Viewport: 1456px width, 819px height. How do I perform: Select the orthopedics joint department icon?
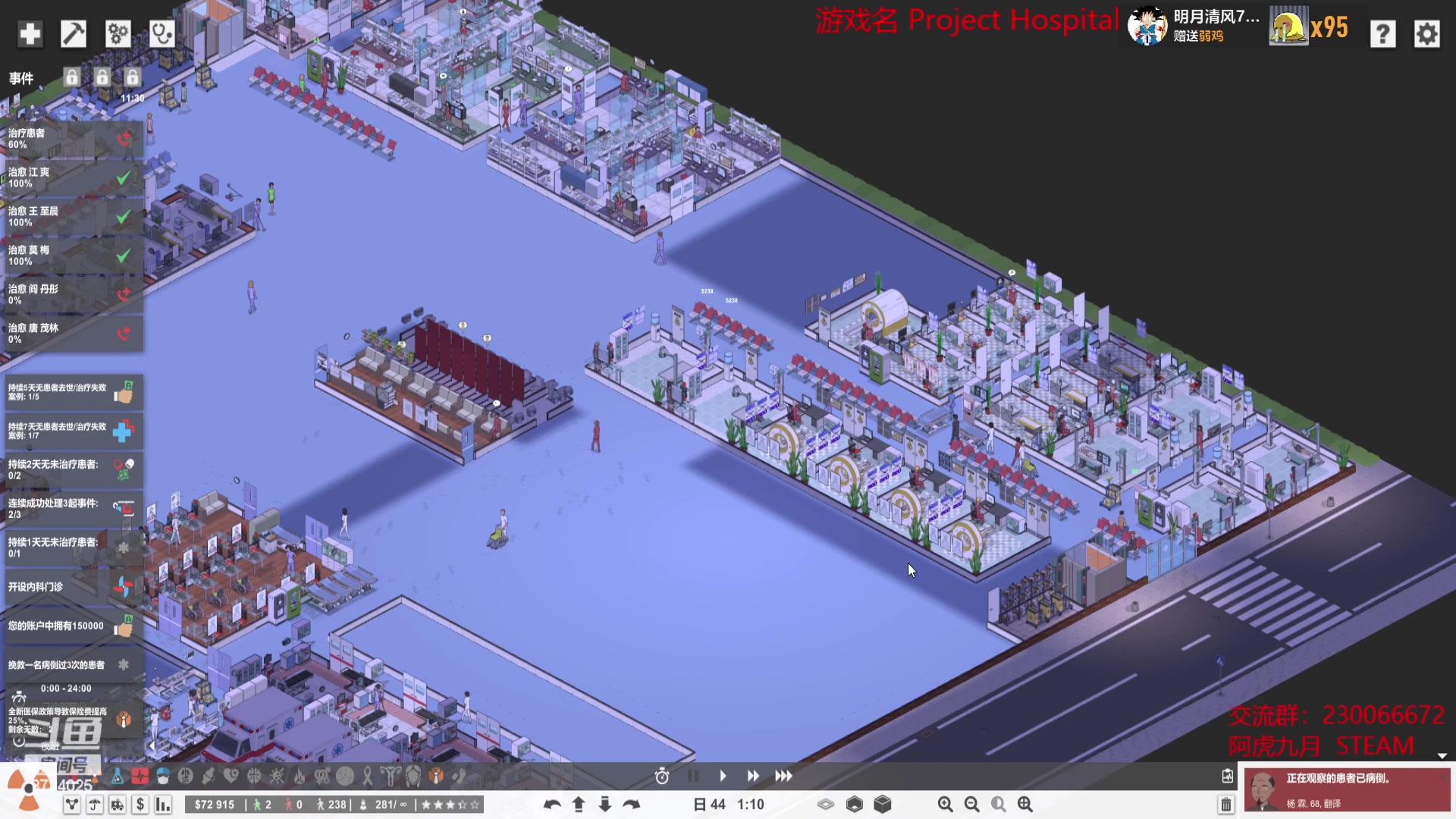[x=209, y=776]
